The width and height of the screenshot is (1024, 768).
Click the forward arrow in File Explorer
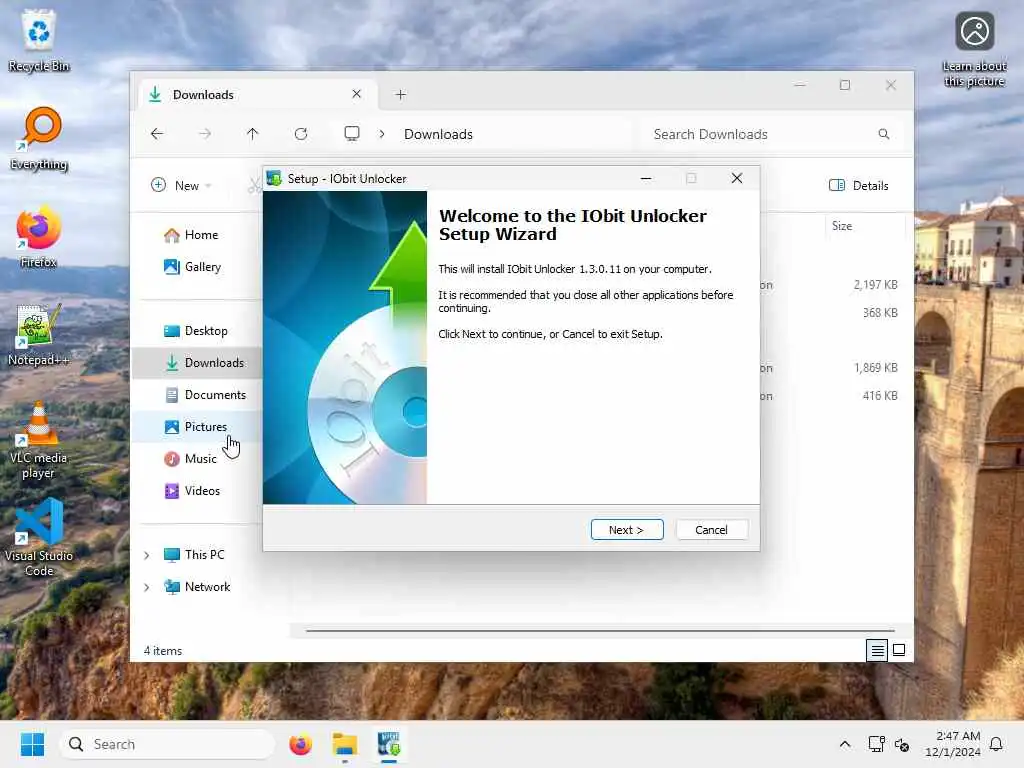[205, 134]
